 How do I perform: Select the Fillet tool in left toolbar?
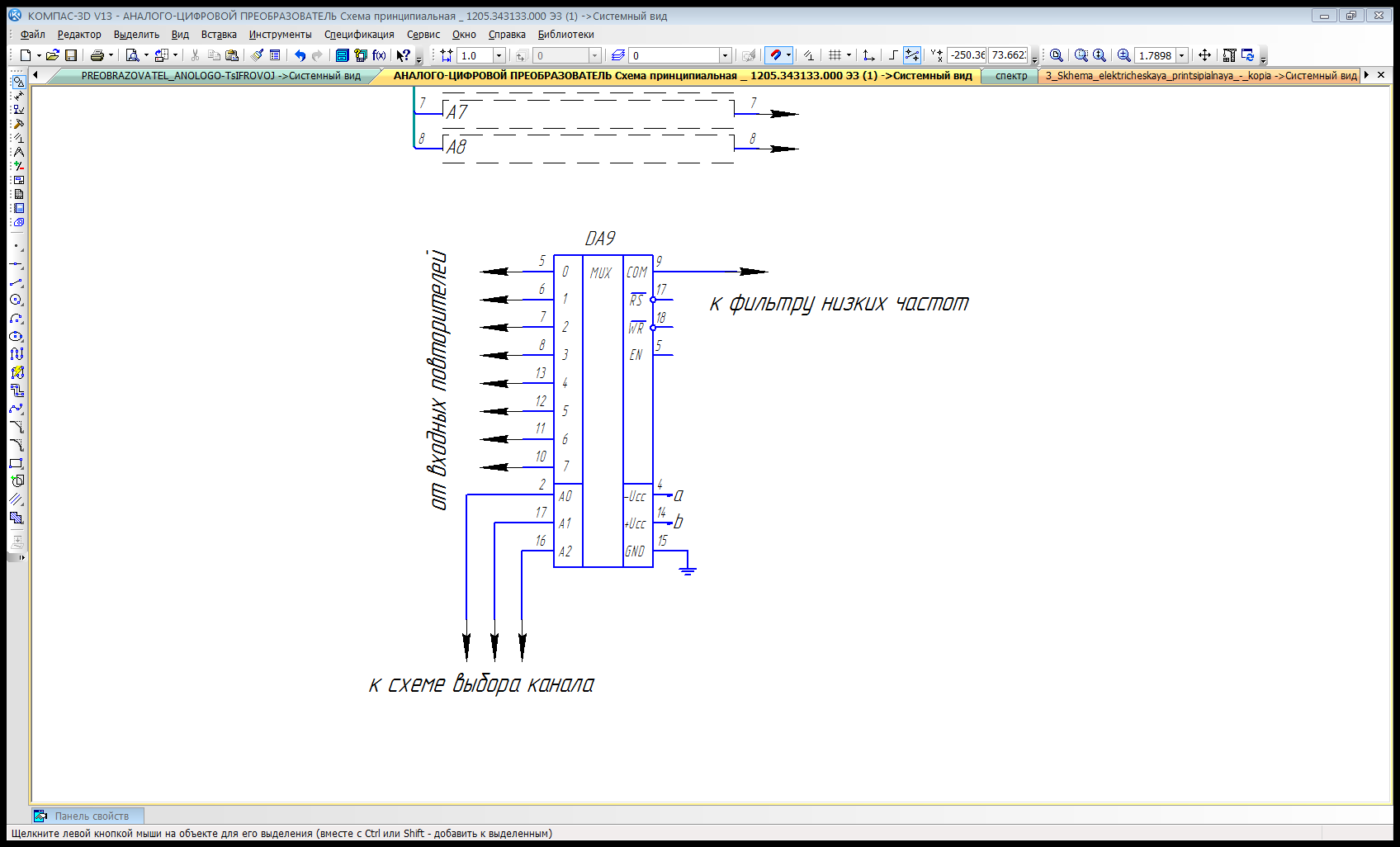coord(17,445)
